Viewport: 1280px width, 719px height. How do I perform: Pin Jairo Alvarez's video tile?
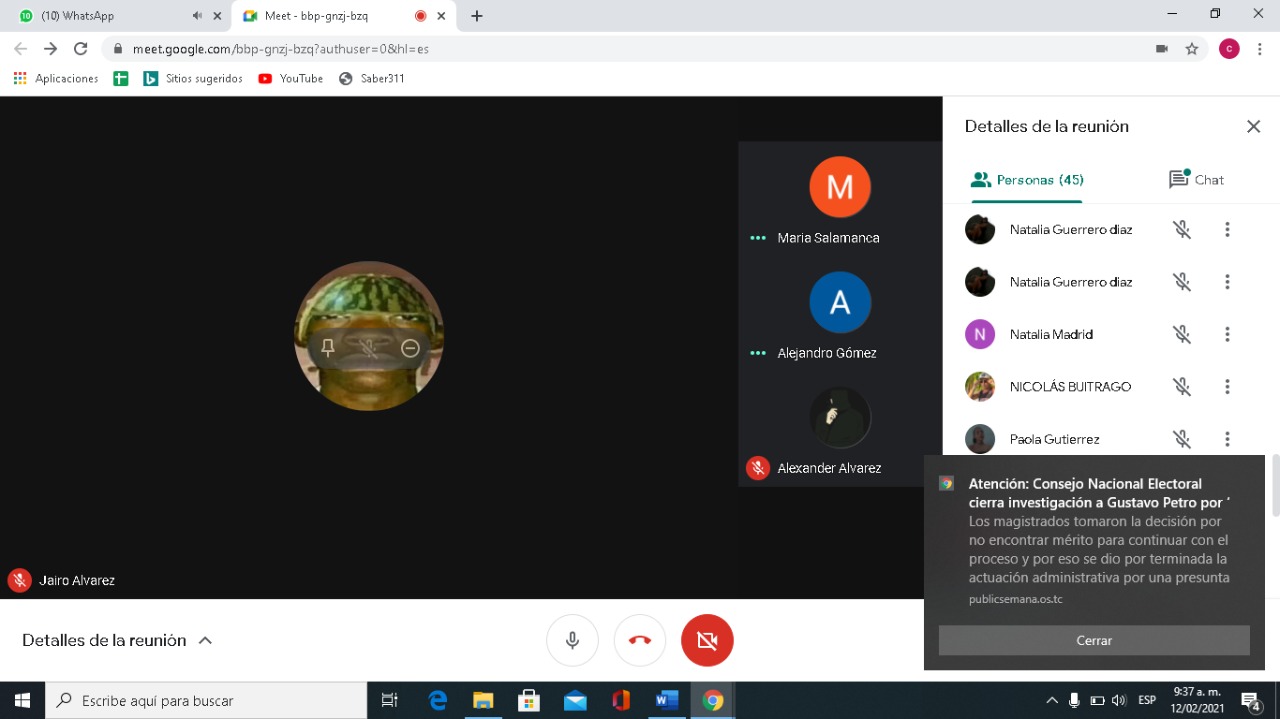point(328,348)
